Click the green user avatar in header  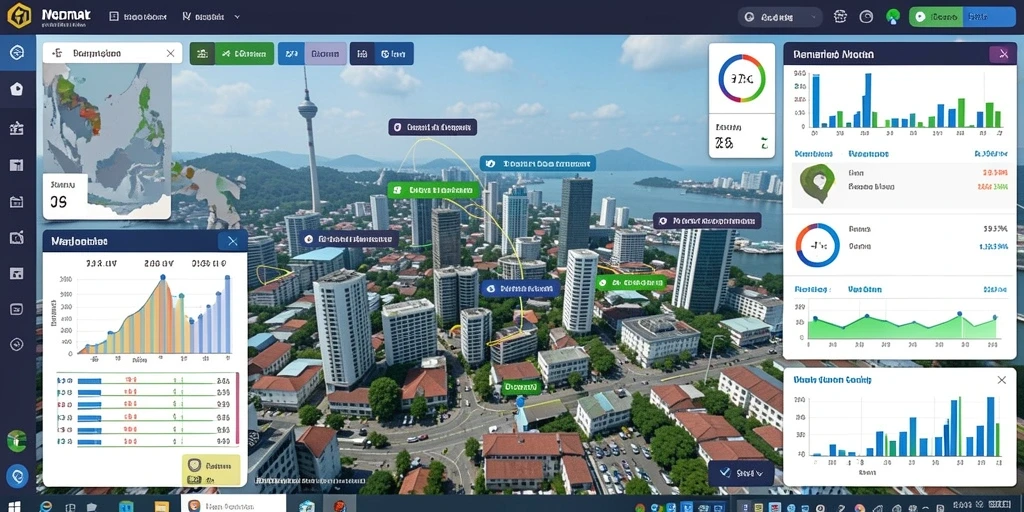coord(892,17)
